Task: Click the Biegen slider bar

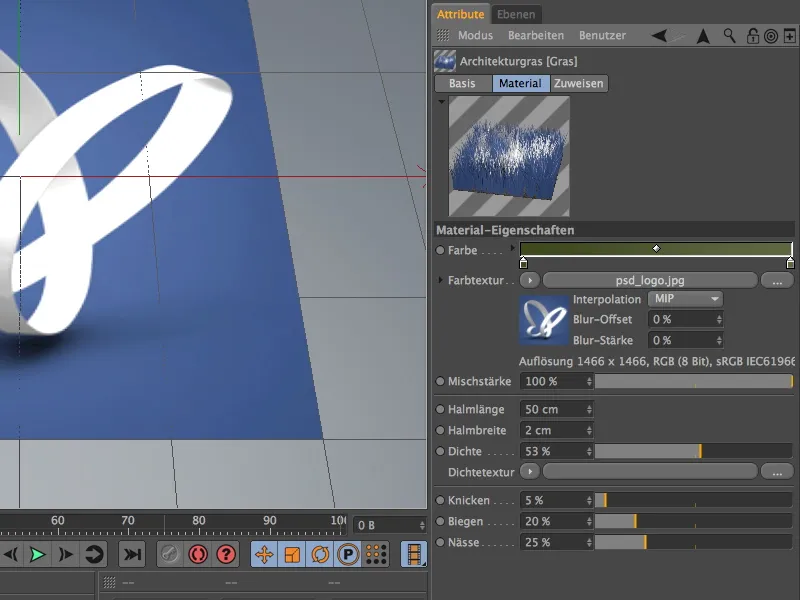Action: [x=692, y=521]
